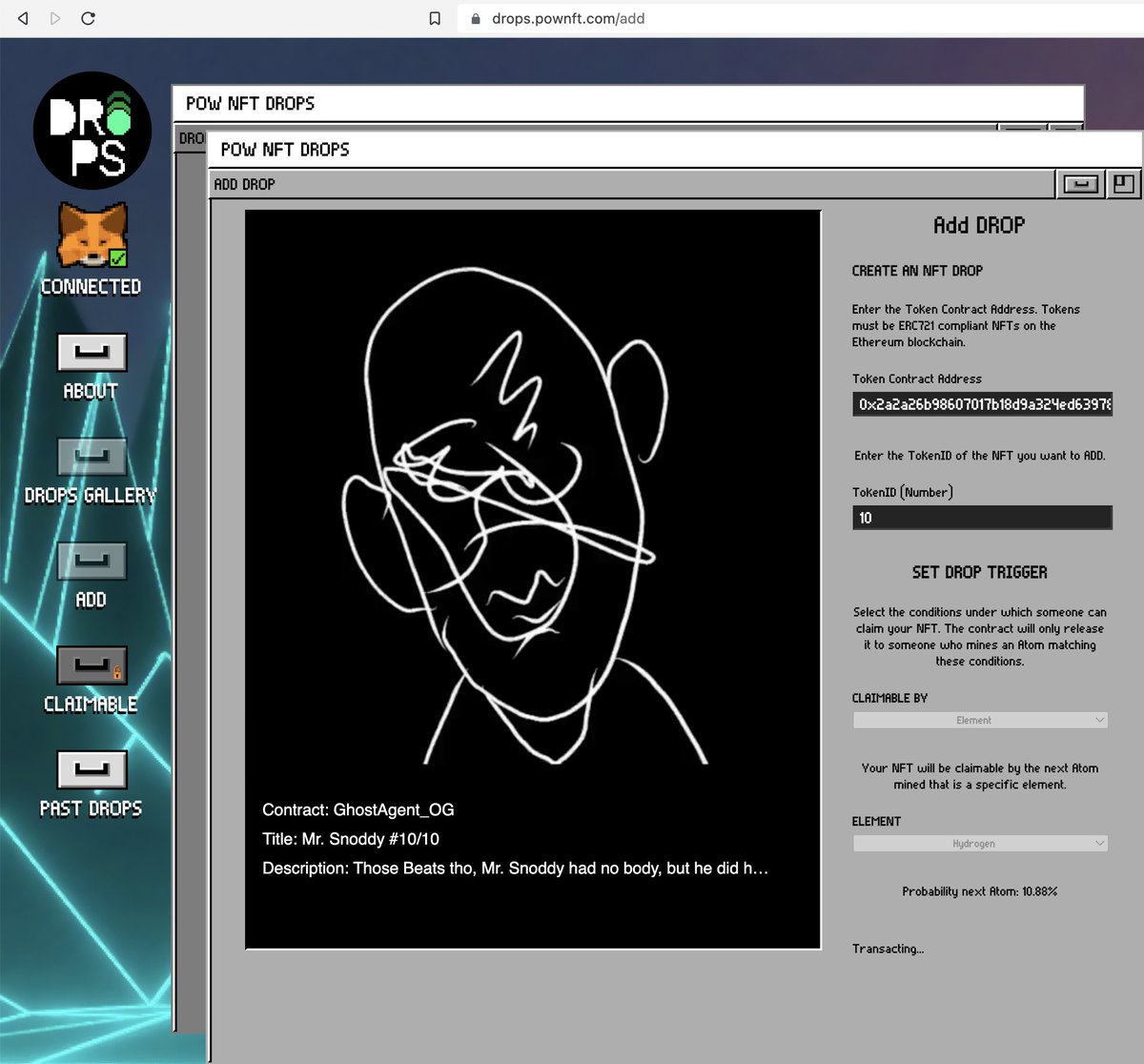Image resolution: width=1144 pixels, height=1064 pixels.
Task: Click the ADD DROP window title bar
Action: [632, 184]
